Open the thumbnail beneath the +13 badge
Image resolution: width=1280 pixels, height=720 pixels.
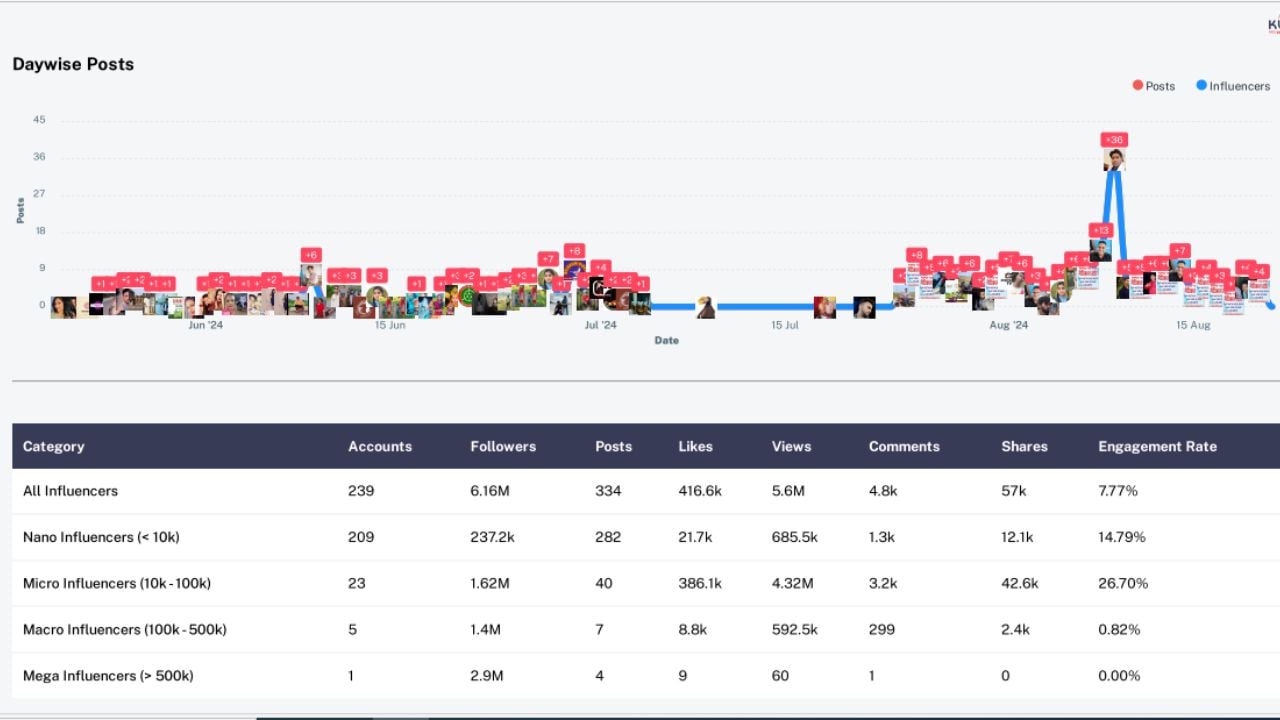coord(1101,251)
